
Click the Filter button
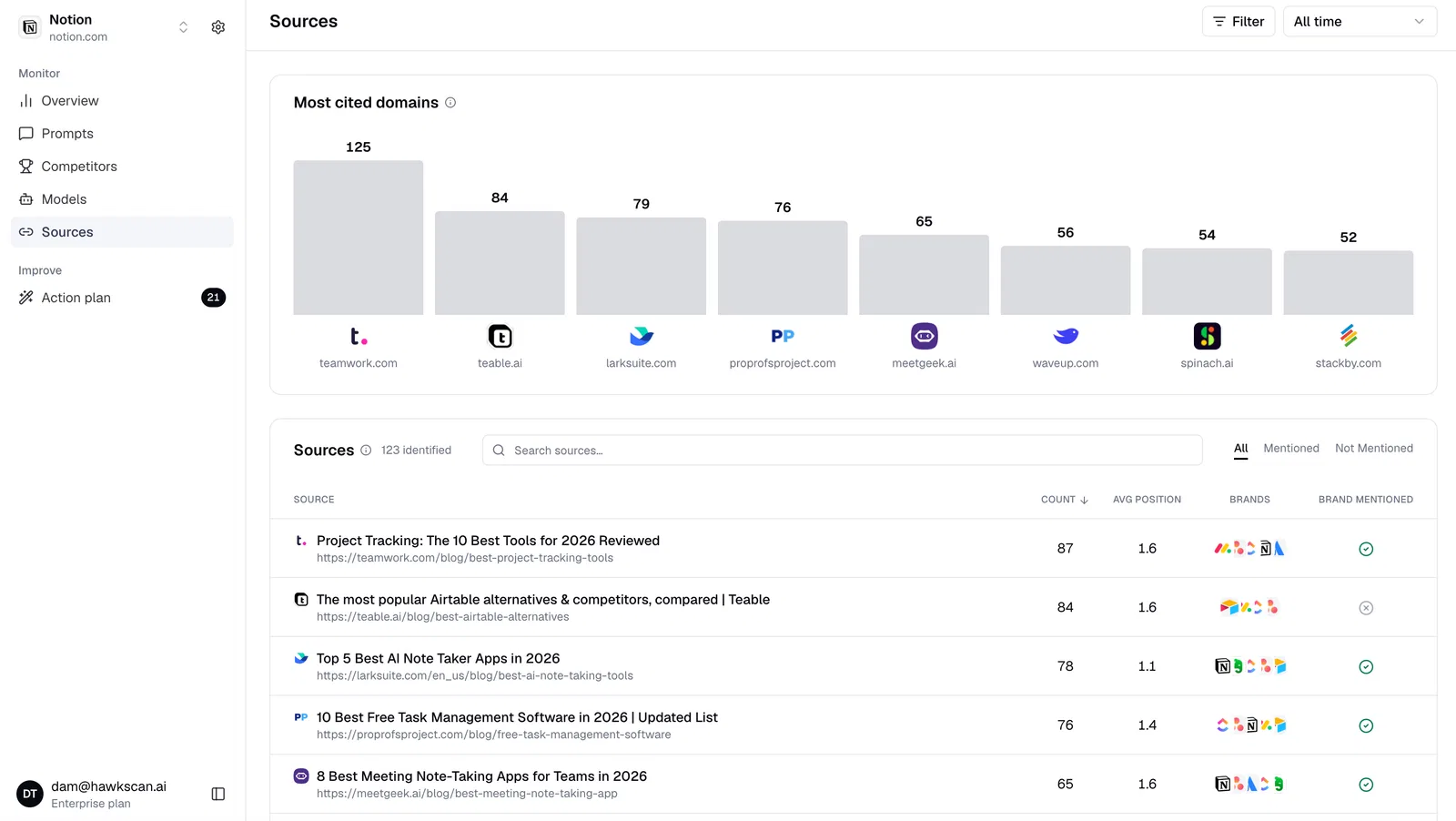1239,22
